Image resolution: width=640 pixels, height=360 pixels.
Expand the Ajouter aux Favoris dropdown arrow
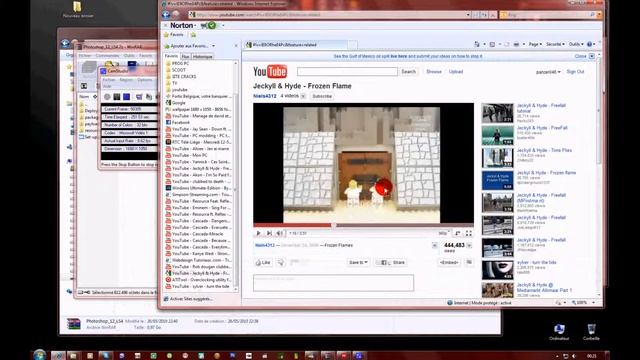coord(213,46)
